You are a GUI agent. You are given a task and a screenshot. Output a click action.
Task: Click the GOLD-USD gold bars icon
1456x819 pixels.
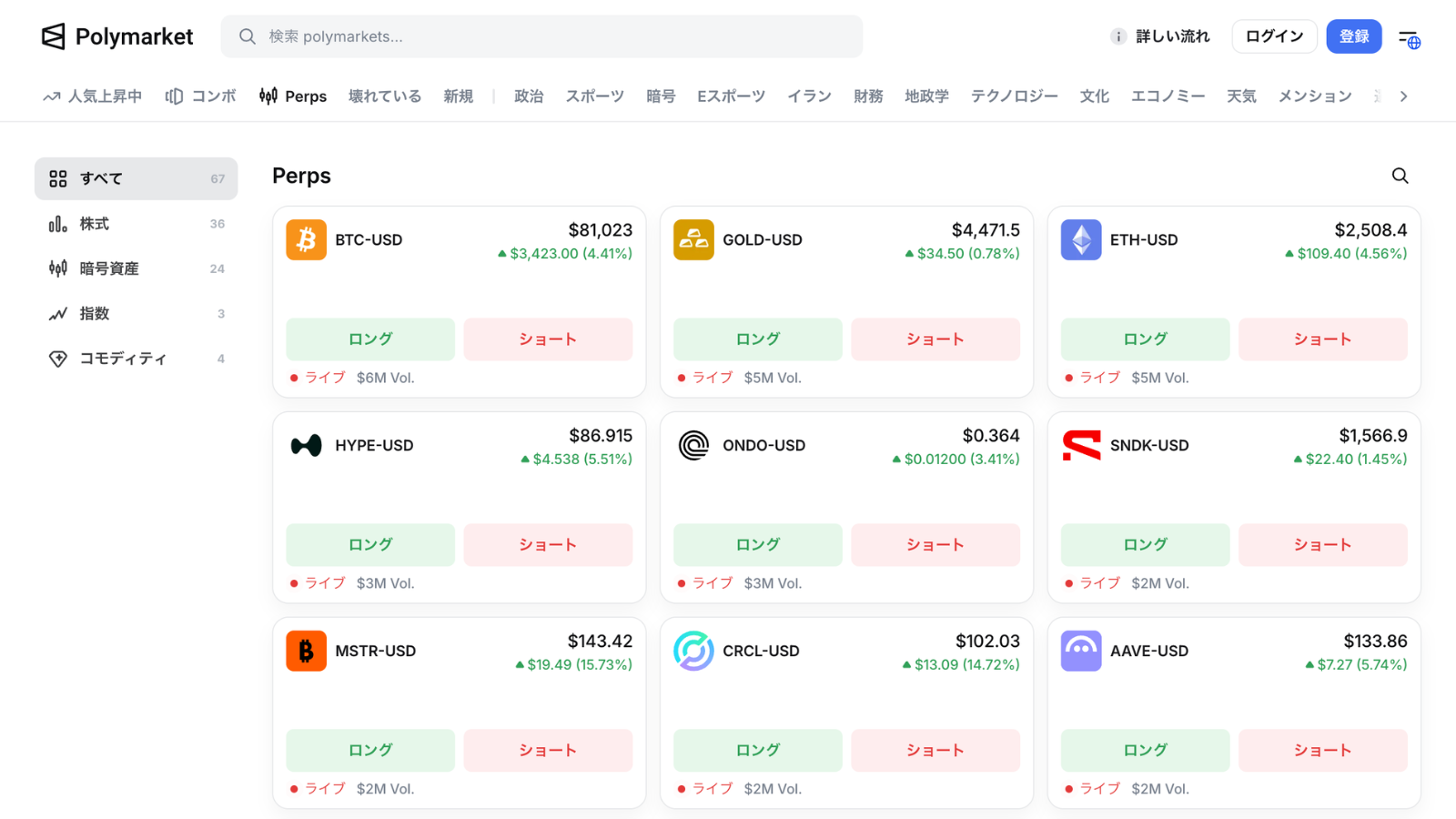pyautogui.click(x=693, y=240)
